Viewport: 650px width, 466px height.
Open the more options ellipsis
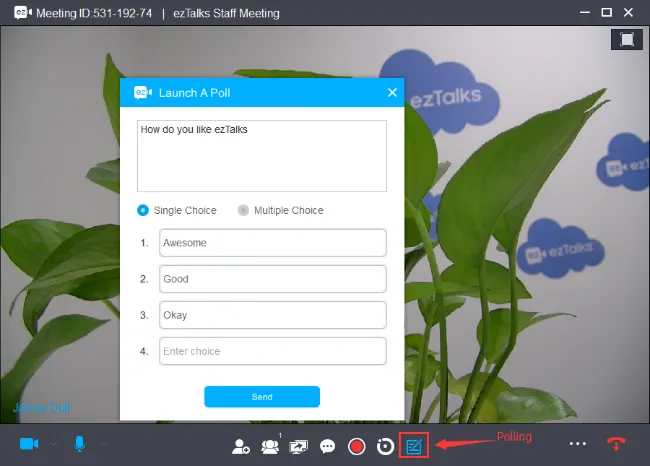pyautogui.click(x=578, y=444)
